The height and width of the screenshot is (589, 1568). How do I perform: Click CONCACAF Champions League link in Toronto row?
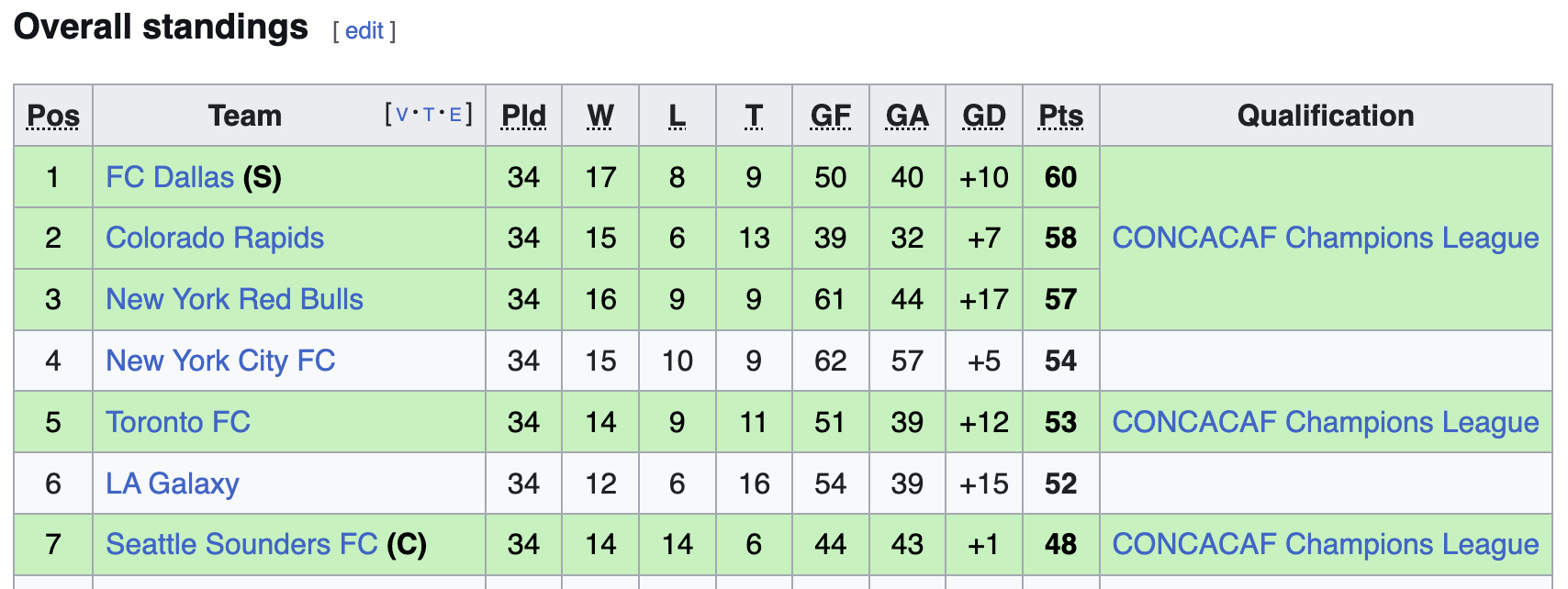pyautogui.click(x=1325, y=423)
